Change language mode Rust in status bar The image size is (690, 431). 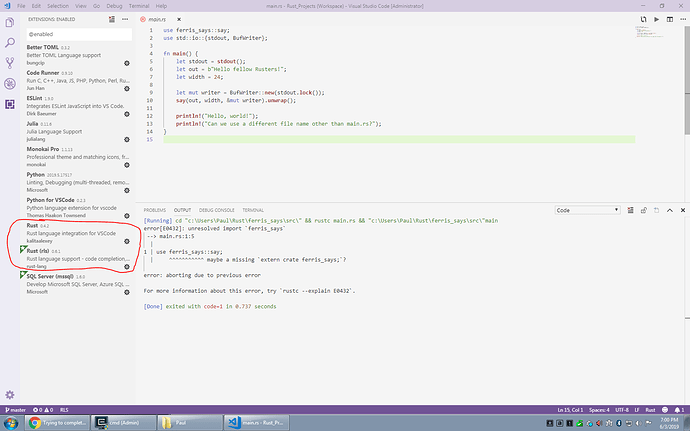tap(650, 410)
